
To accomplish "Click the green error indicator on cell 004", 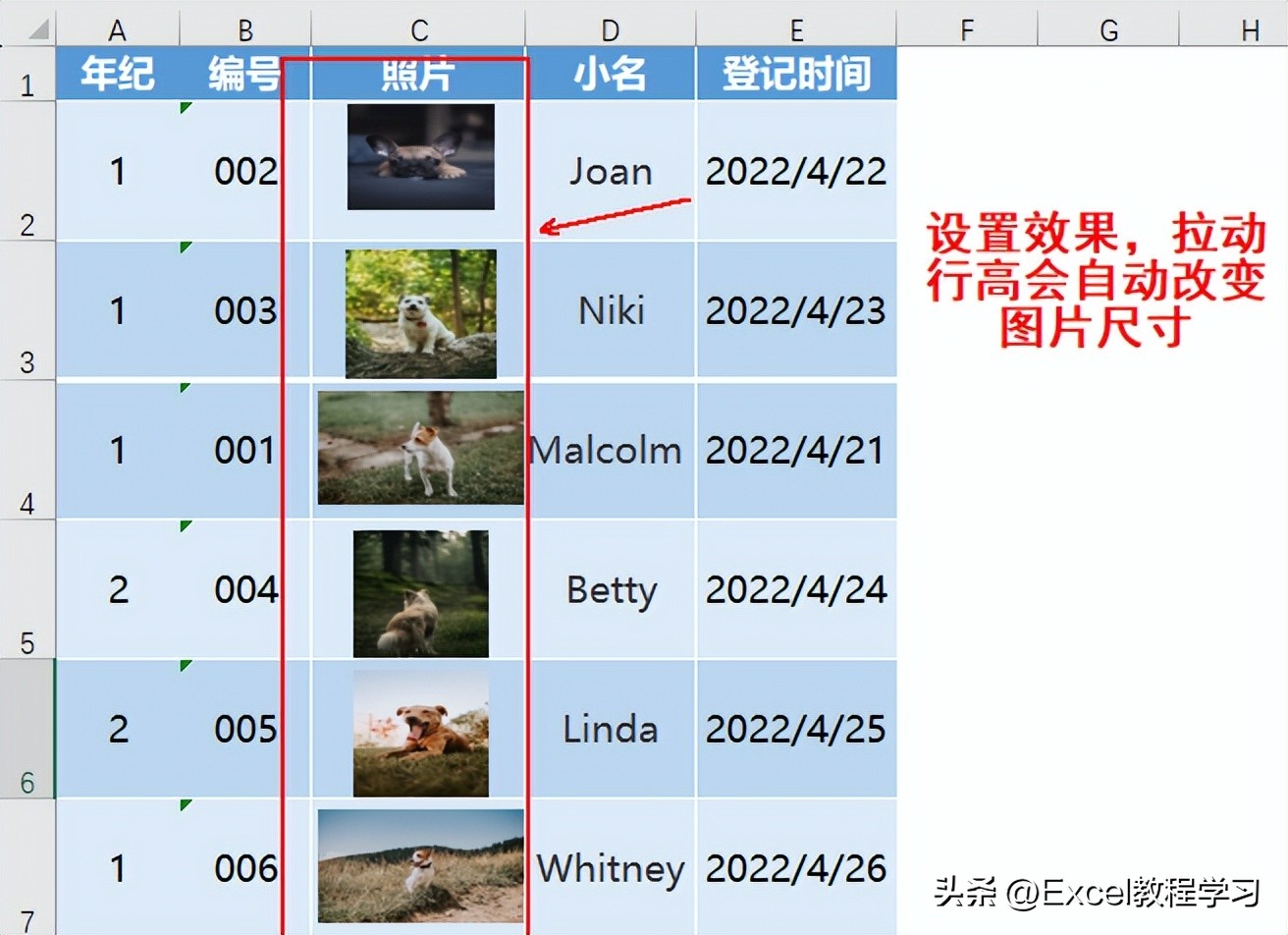I will (186, 526).
